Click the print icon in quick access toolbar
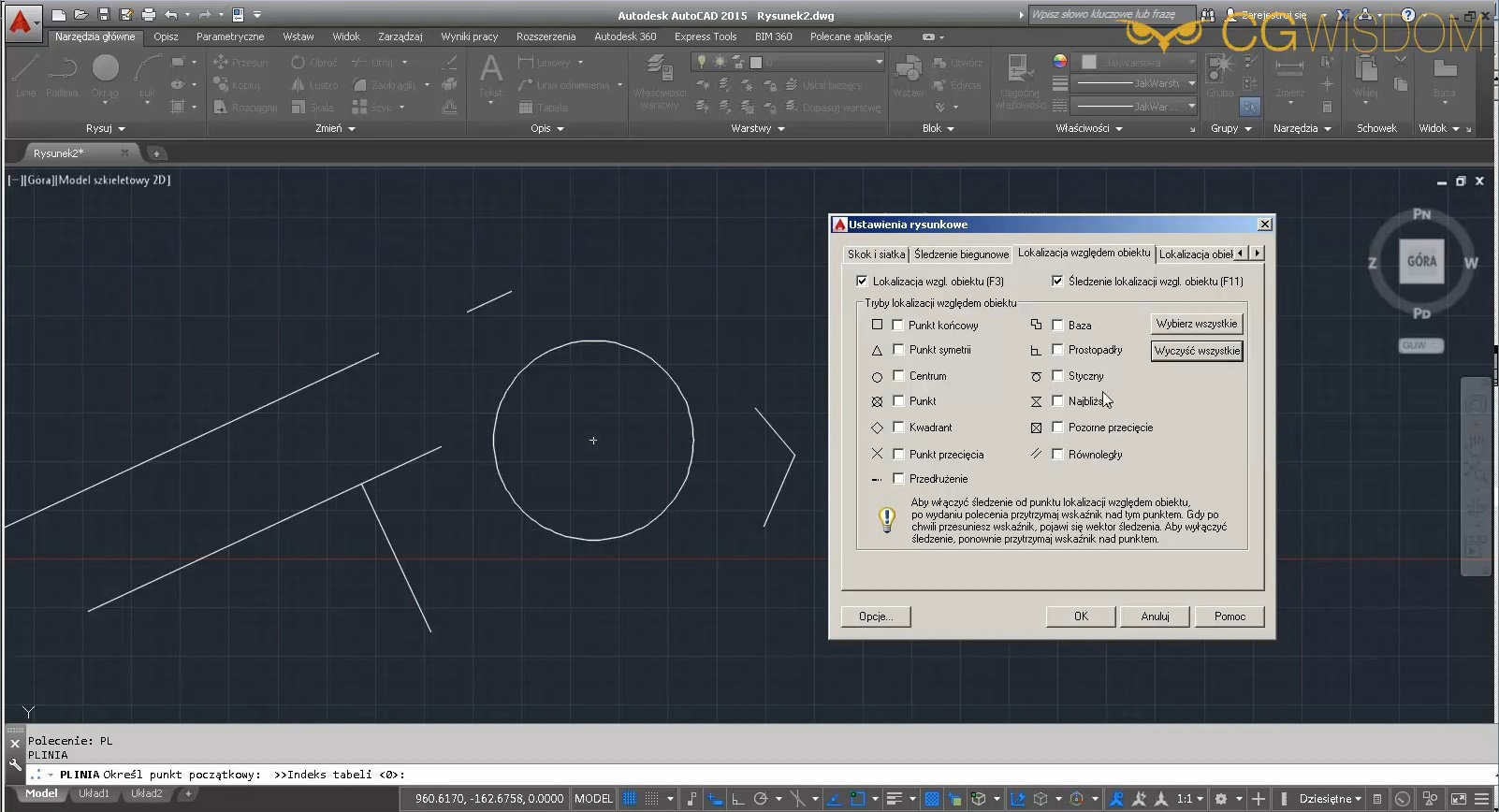The image size is (1499, 812). click(149, 15)
